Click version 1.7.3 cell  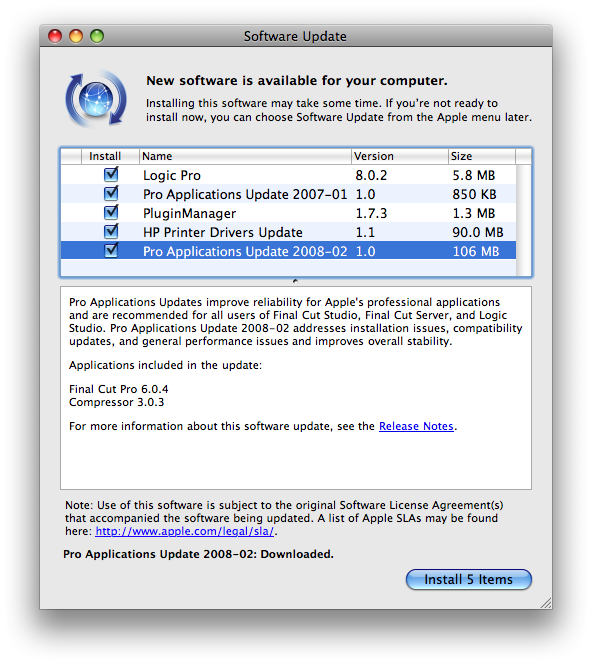371,213
